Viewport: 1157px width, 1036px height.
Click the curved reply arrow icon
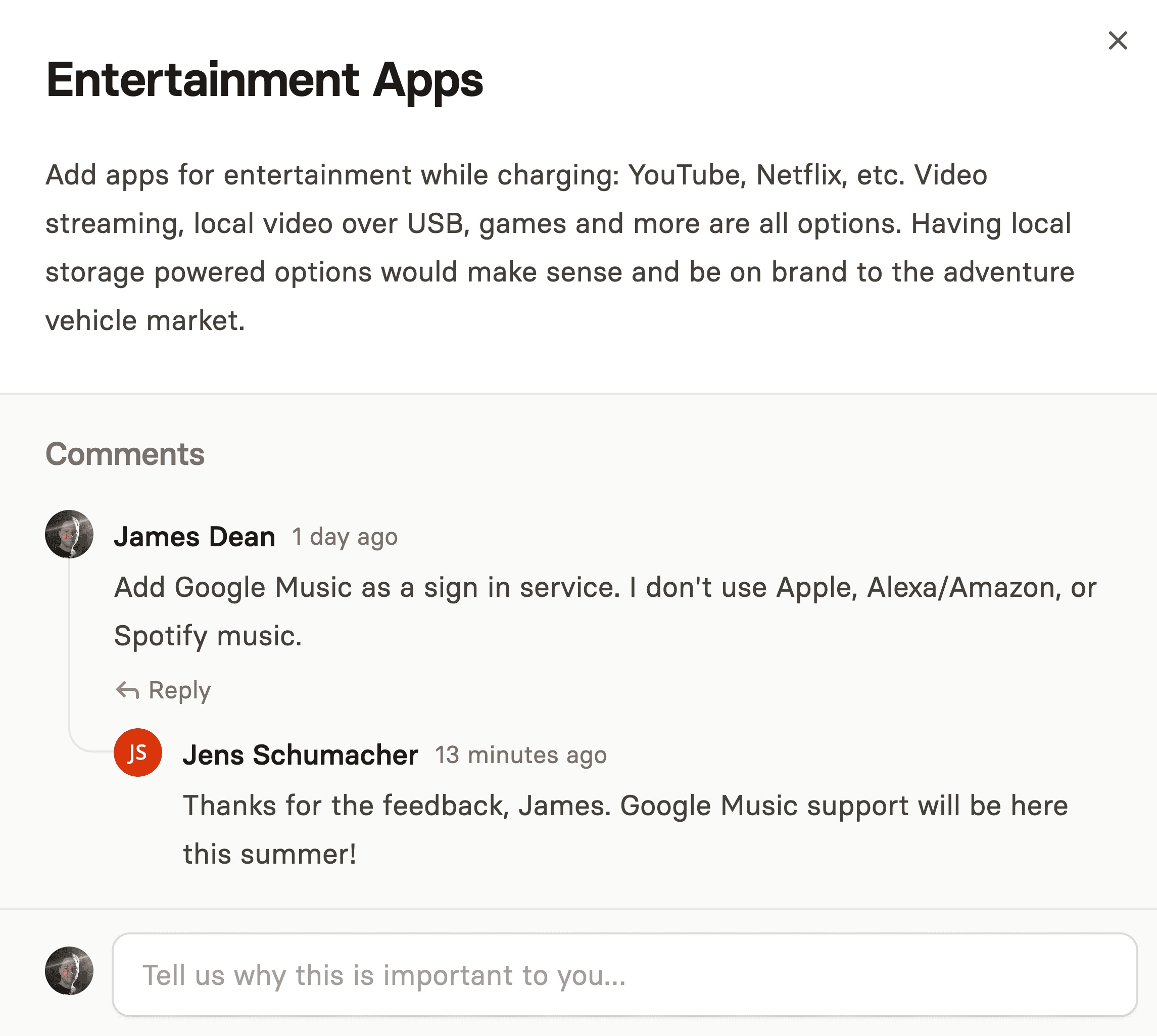click(x=127, y=690)
